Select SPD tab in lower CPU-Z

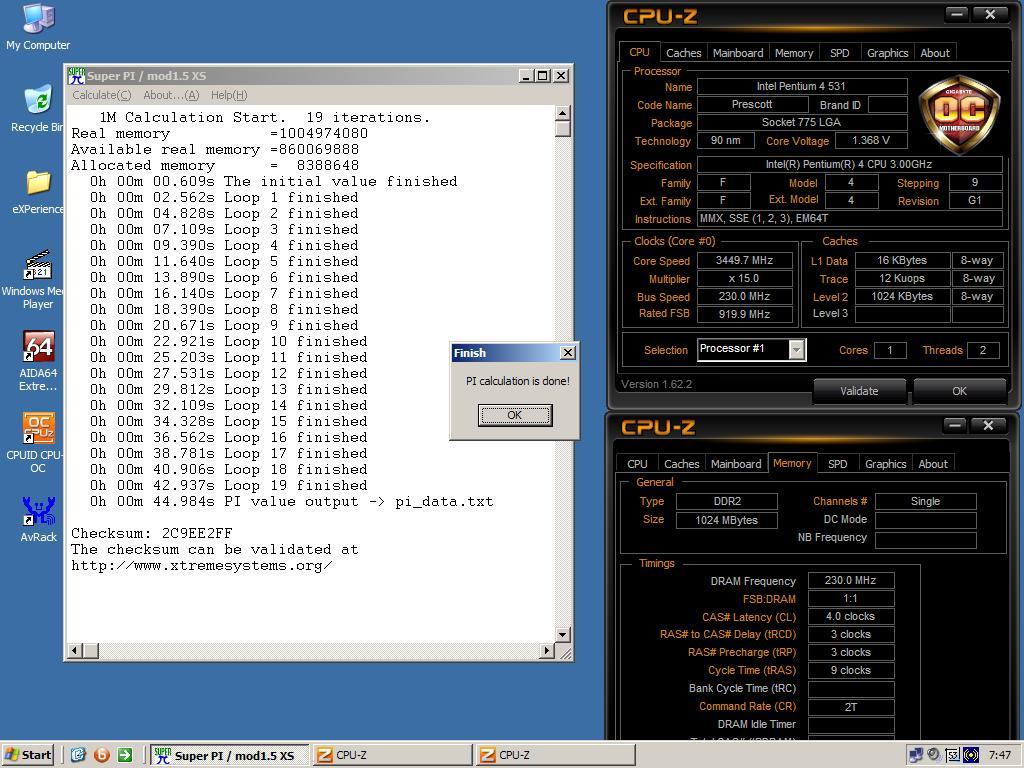[x=837, y=464]
